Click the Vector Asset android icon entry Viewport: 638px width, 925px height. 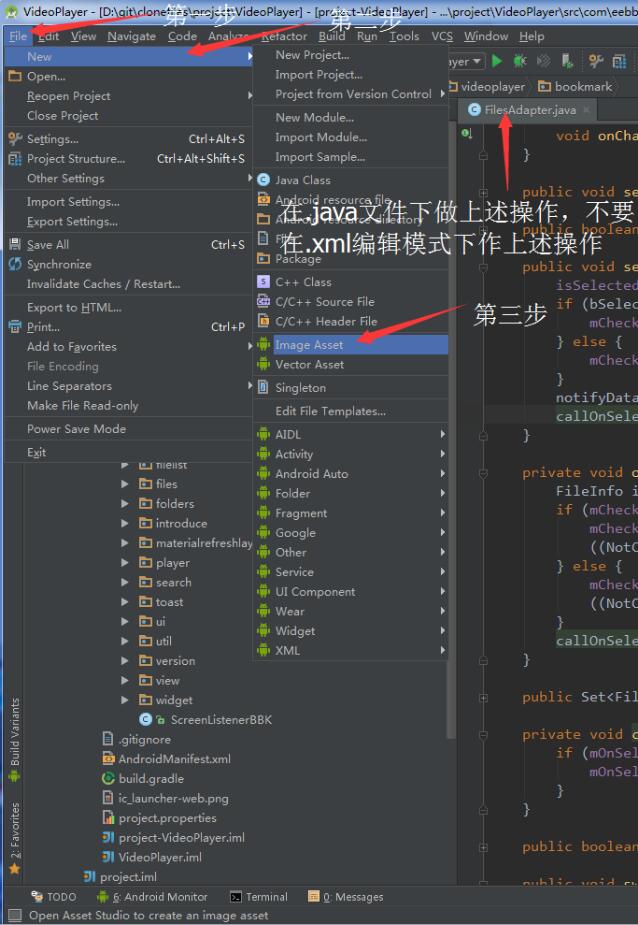coord(264,365)
